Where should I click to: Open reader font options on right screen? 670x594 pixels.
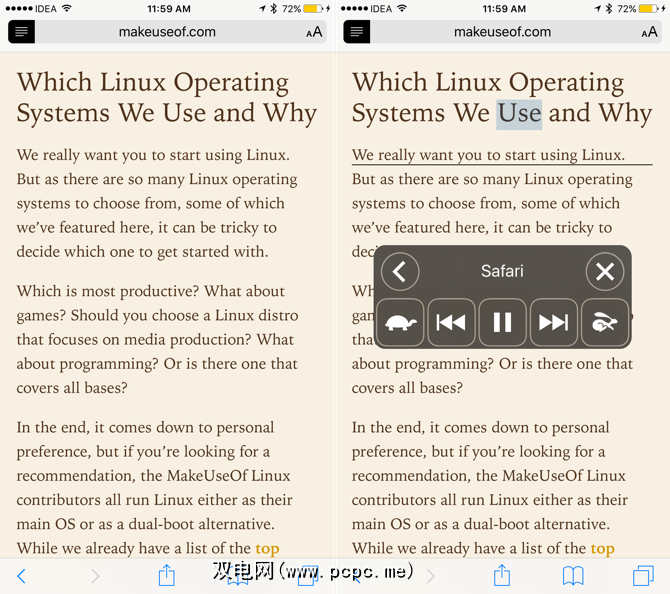point(650,32)
